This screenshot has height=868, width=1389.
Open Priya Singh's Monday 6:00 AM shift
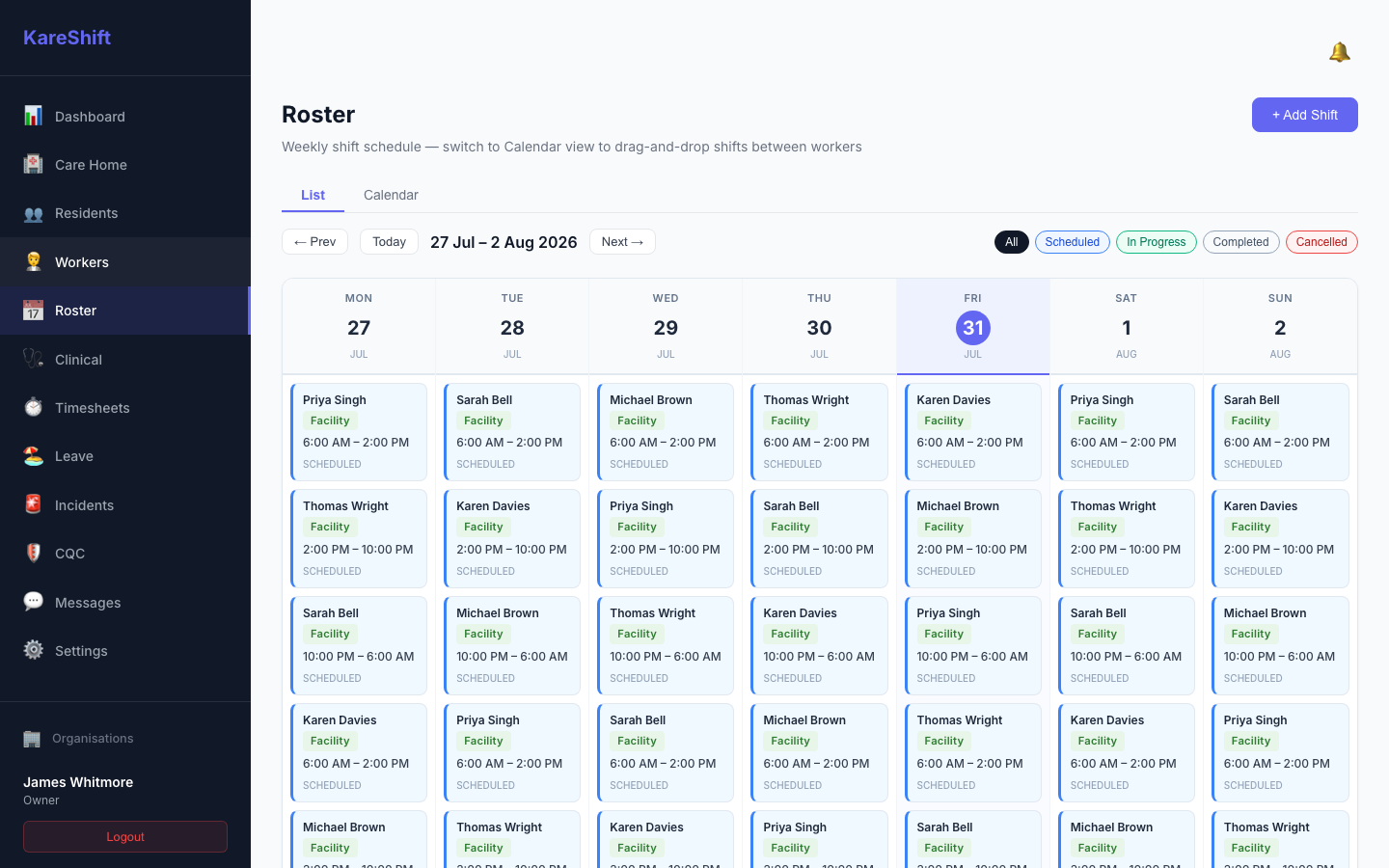(359, 432)
